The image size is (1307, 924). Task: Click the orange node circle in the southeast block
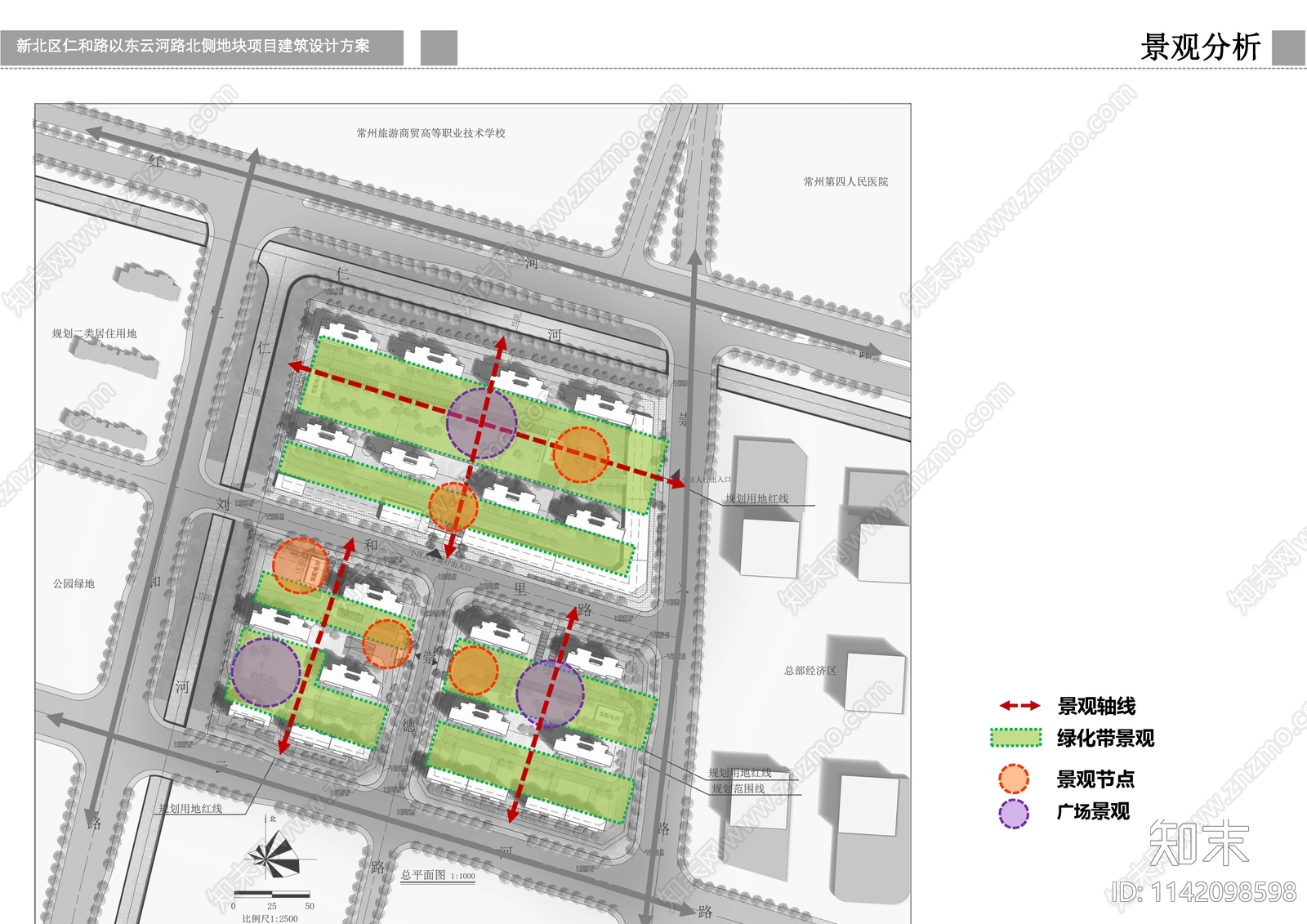click(x=473, y=670)
